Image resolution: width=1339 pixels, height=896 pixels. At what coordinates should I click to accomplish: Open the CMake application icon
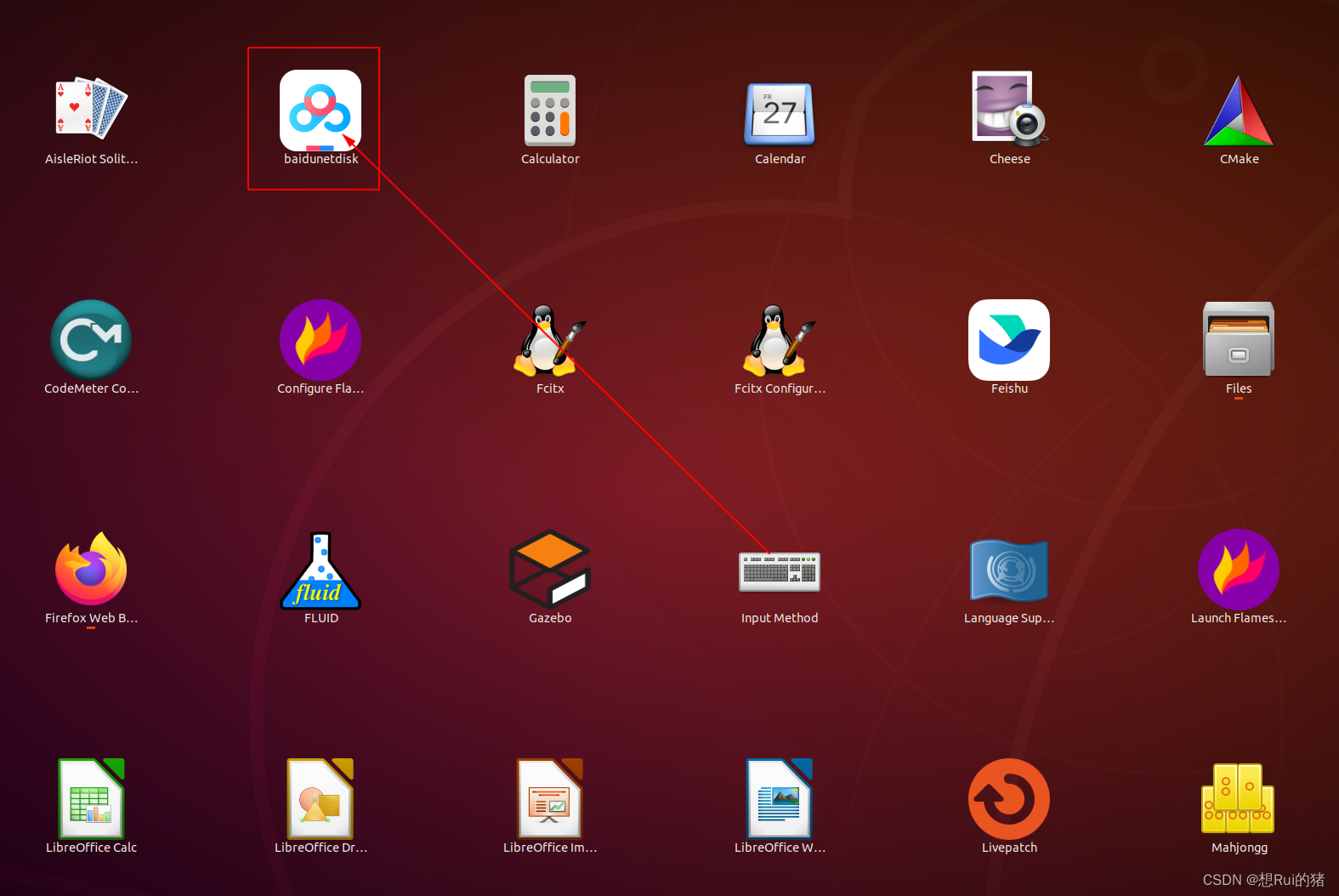(1239, 111)
